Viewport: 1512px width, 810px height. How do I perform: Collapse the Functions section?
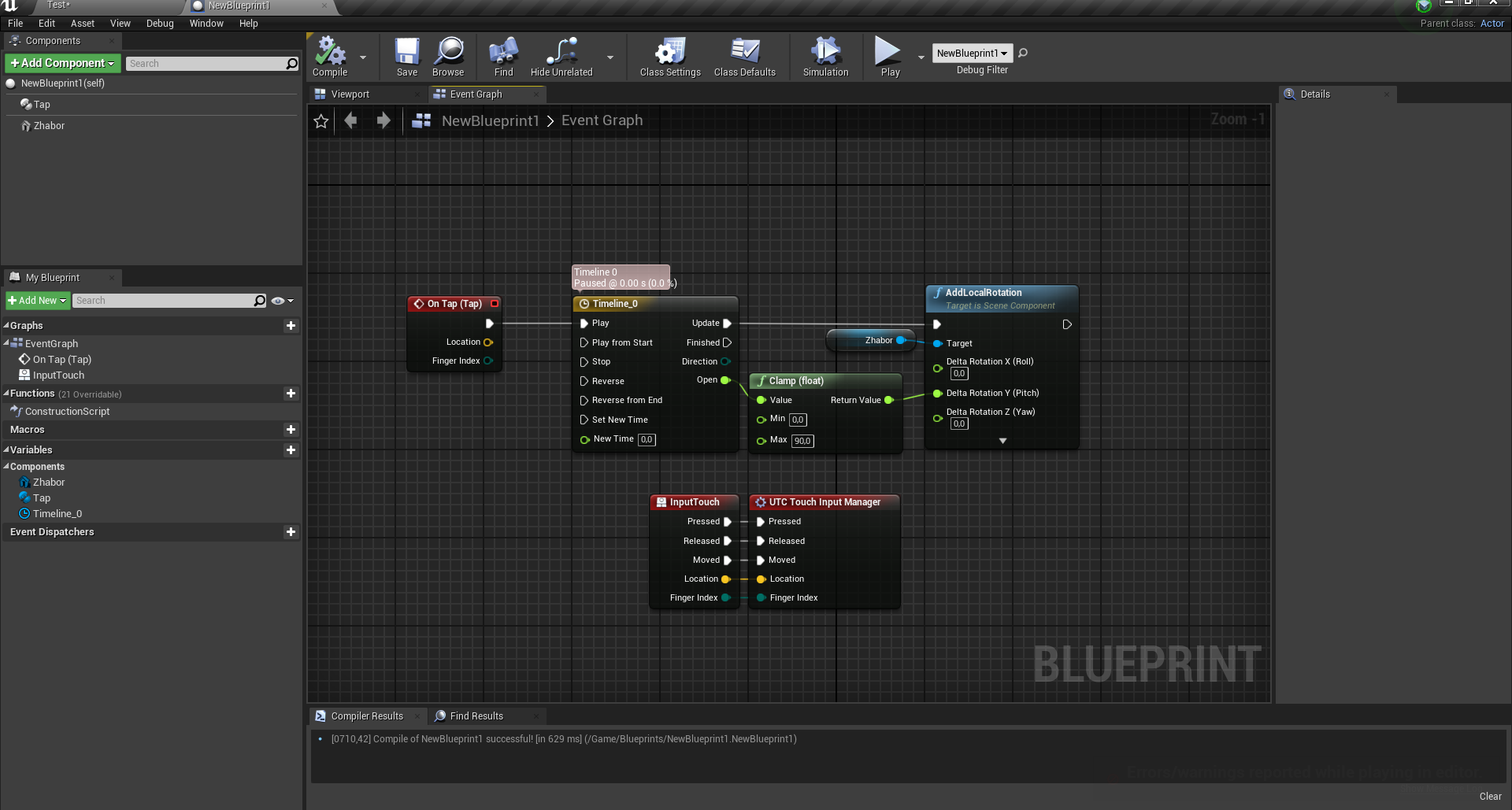pyautogui.click(x=6, y=394)
